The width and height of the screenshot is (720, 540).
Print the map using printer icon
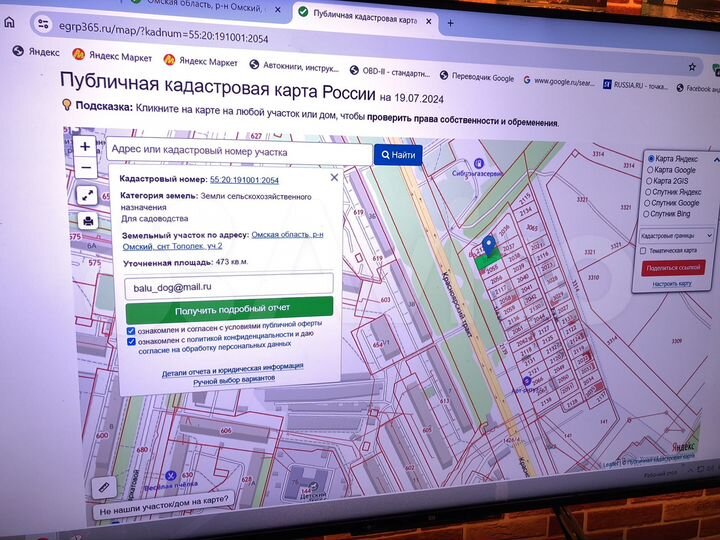click(88, 221)
